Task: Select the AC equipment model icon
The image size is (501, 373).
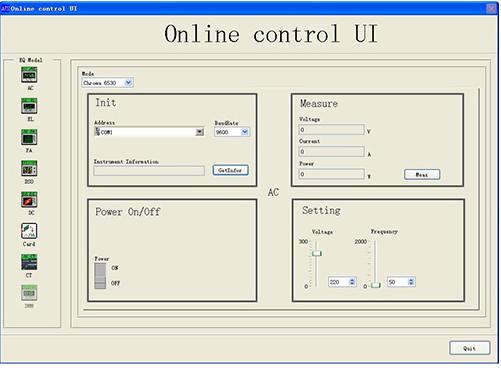Action: point(29,75)
